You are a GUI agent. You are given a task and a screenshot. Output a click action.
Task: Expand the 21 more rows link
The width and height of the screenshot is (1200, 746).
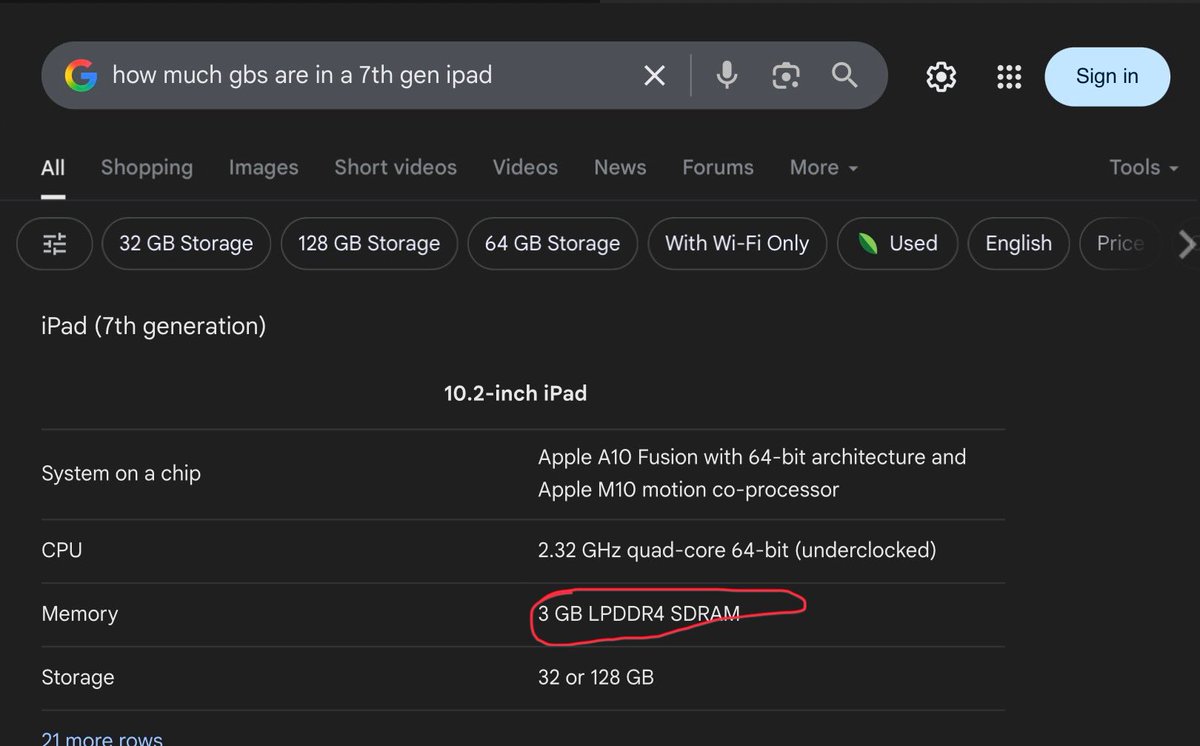[102, 738]
